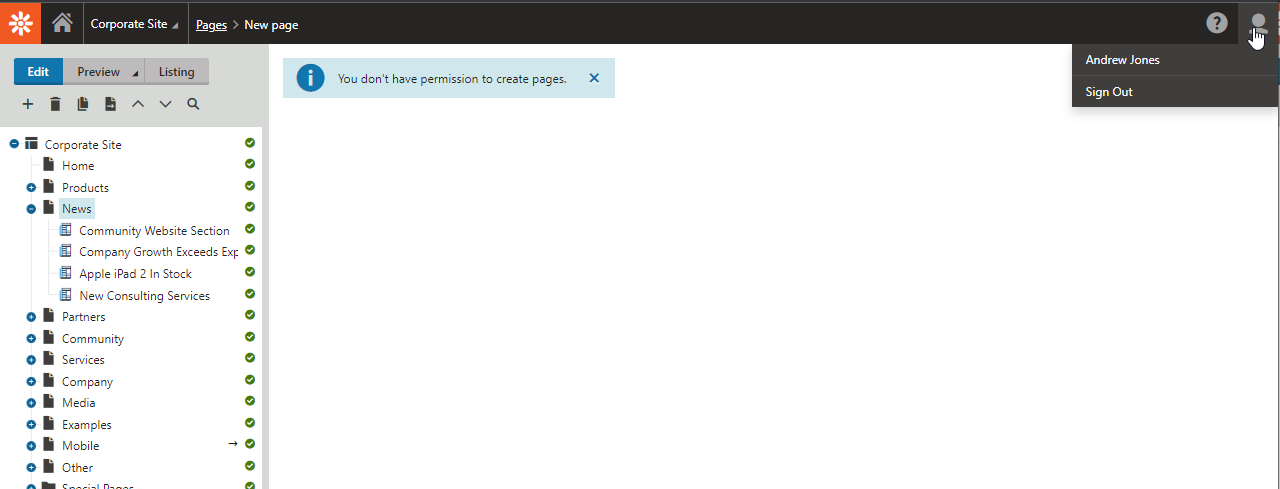Viewport: 1280px width, 489px height.
Task: Collapse the News tree node
Action: (31, 209)
